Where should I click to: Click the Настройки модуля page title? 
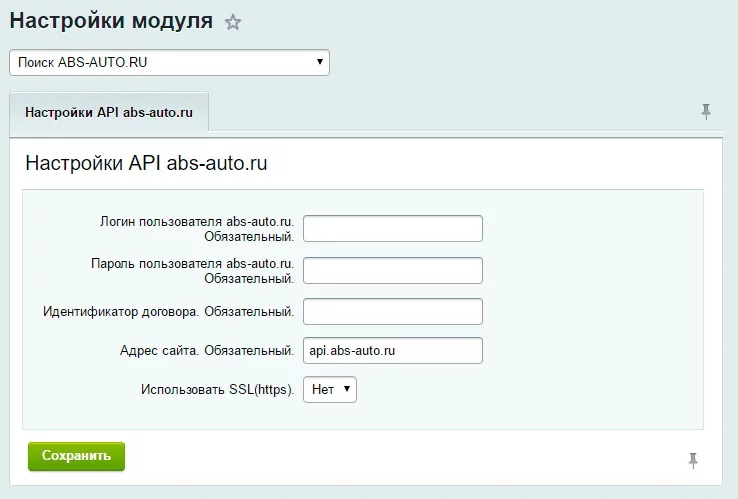111,22
